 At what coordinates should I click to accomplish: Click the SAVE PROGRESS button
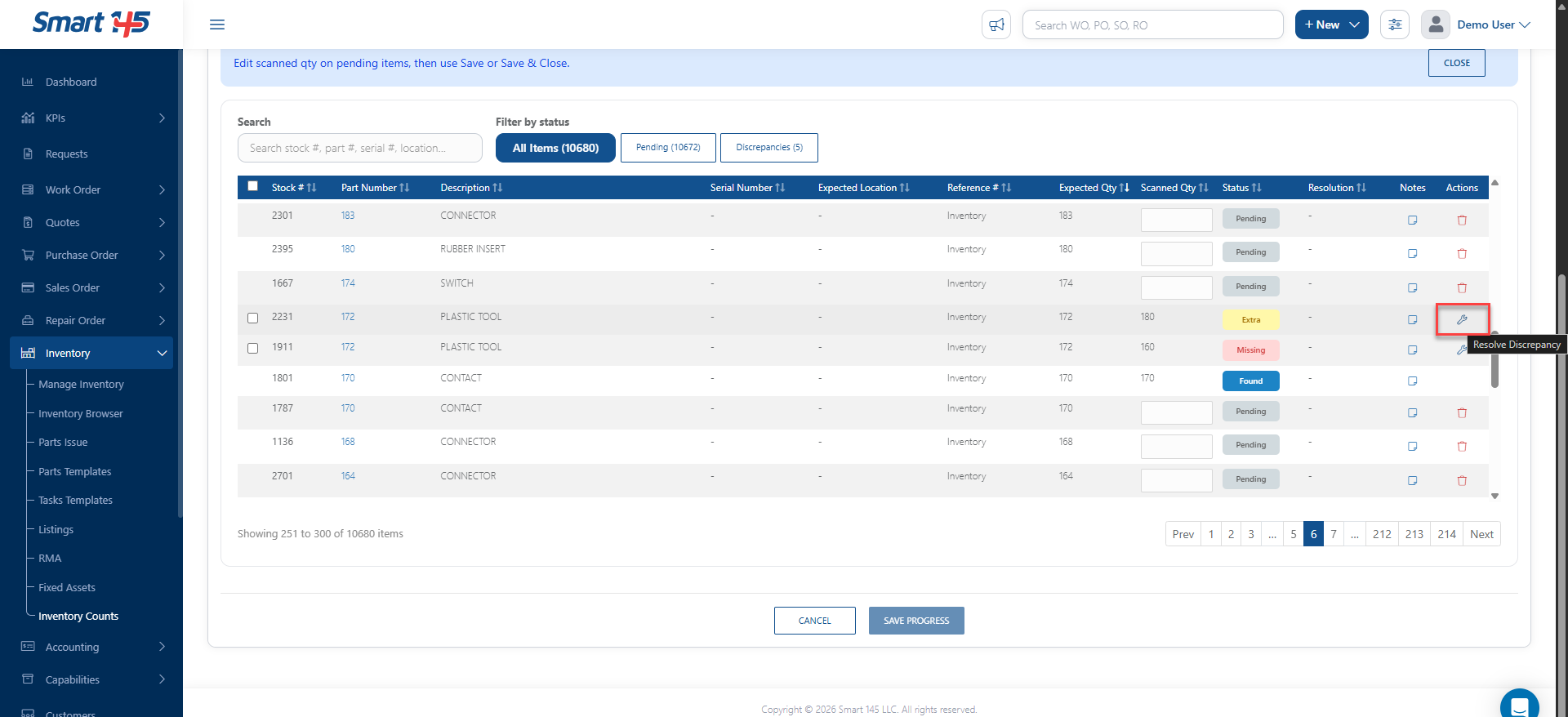[916, 621]
